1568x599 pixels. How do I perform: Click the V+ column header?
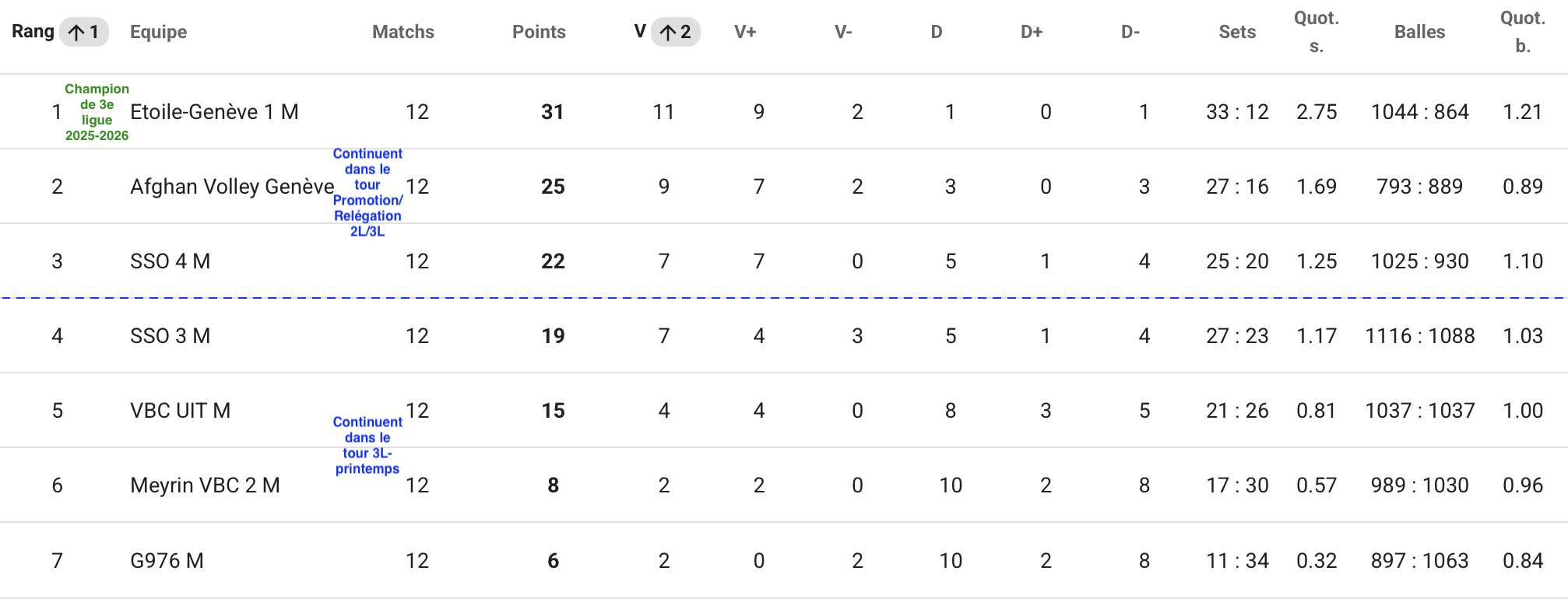coord(745,32)
